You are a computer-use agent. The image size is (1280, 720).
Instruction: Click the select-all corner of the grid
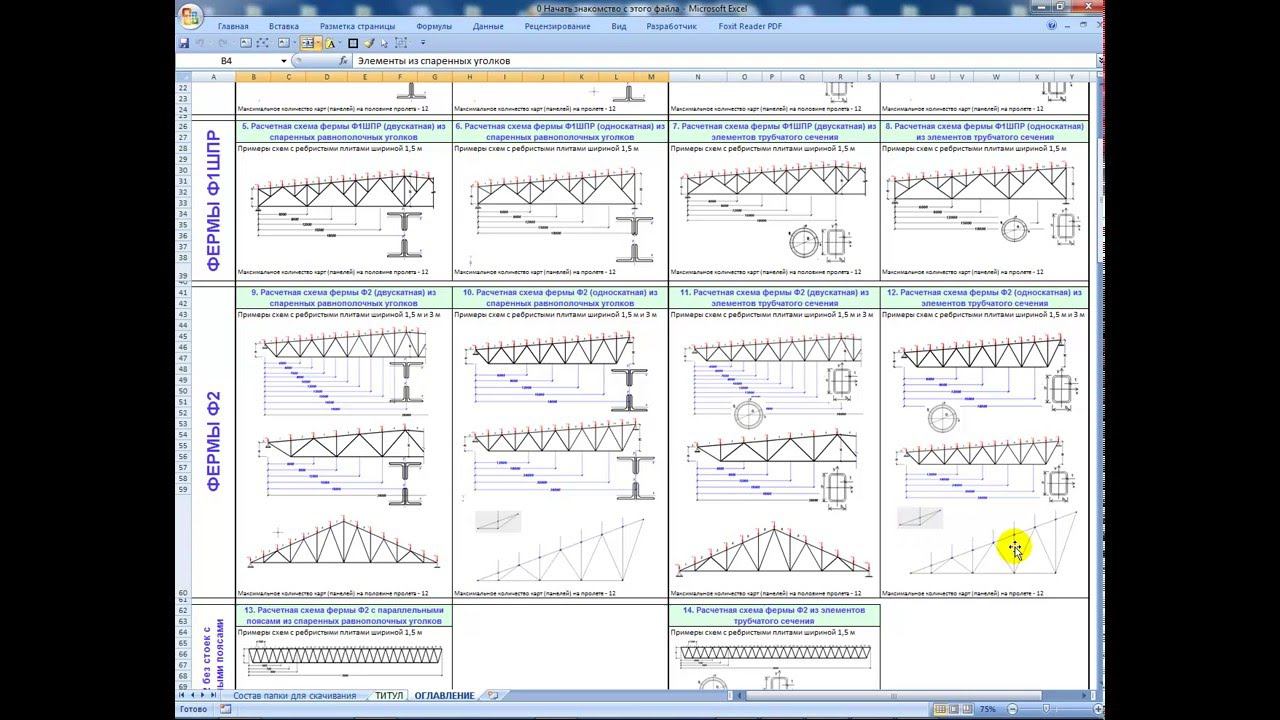[183, 76]
